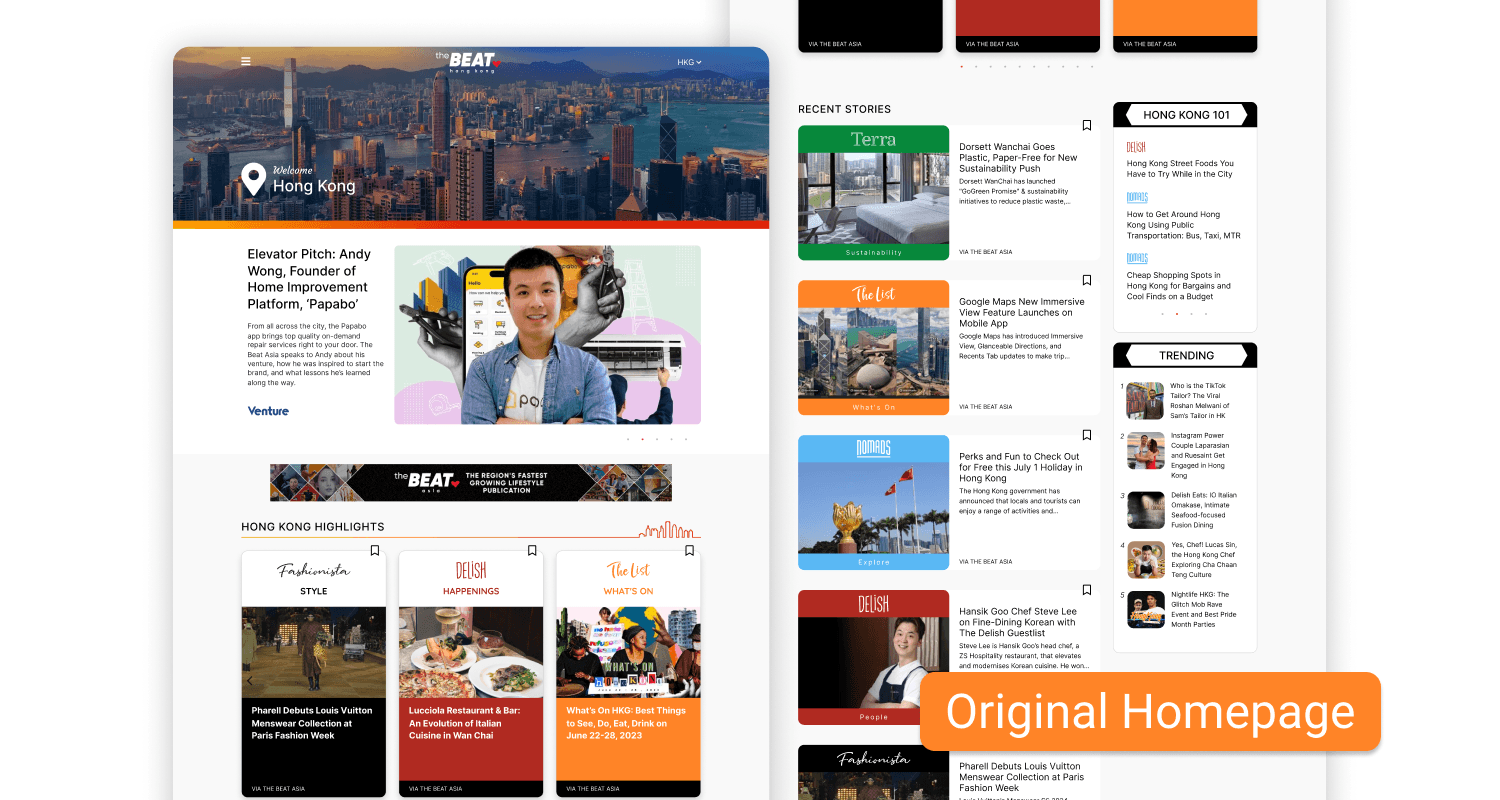This screenshot has width=1500, height=800.
Task: Bookmark the Dorsett Wanchai story
Action: coord(1087,126)
